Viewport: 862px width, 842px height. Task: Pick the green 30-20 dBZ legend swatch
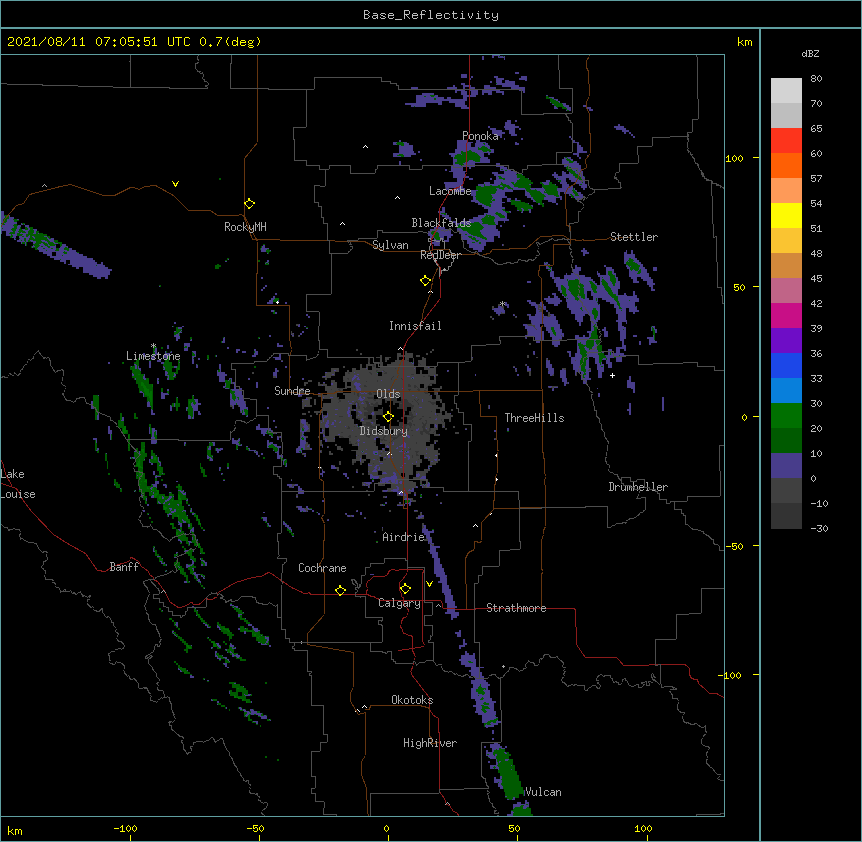pos(786,416)
